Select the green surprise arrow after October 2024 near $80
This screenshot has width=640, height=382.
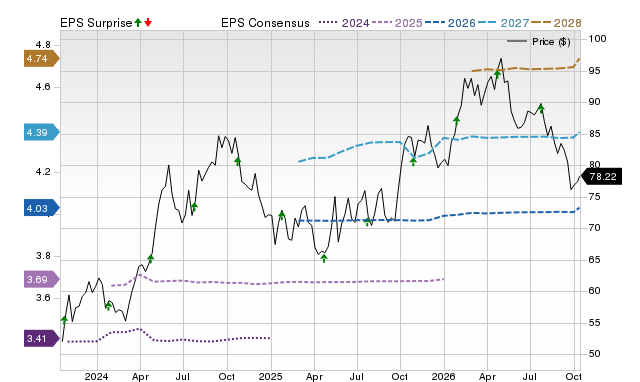(238, 161)
